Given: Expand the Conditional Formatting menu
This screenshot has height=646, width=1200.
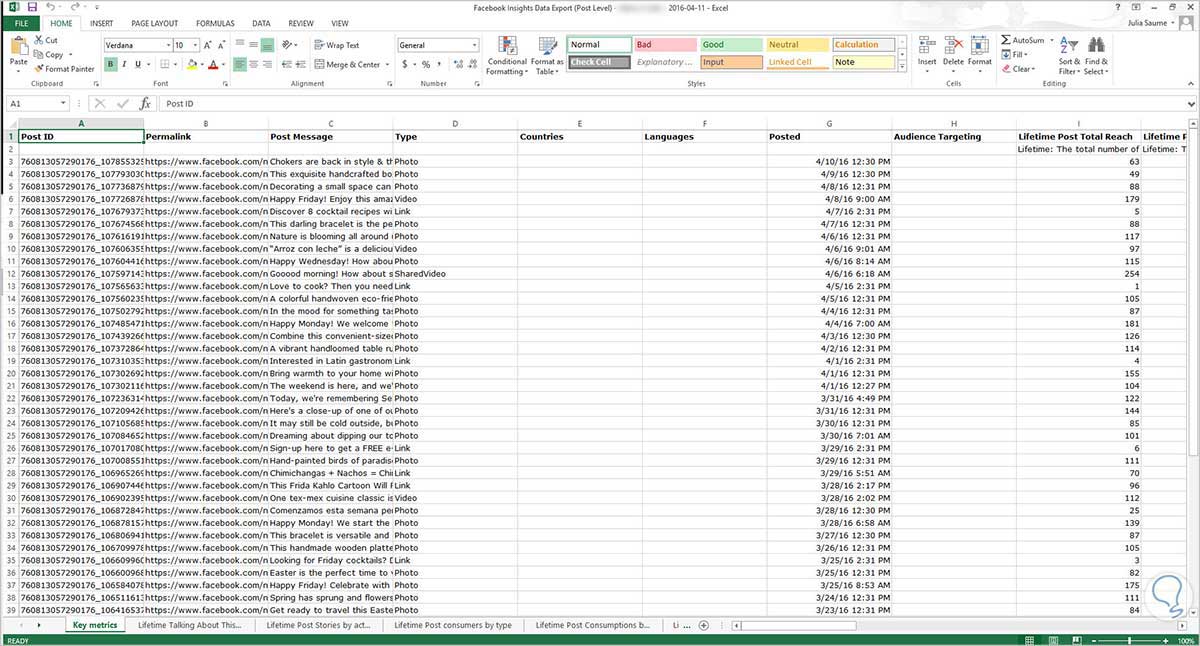Looking at the screenshot, I should (508, 56).
